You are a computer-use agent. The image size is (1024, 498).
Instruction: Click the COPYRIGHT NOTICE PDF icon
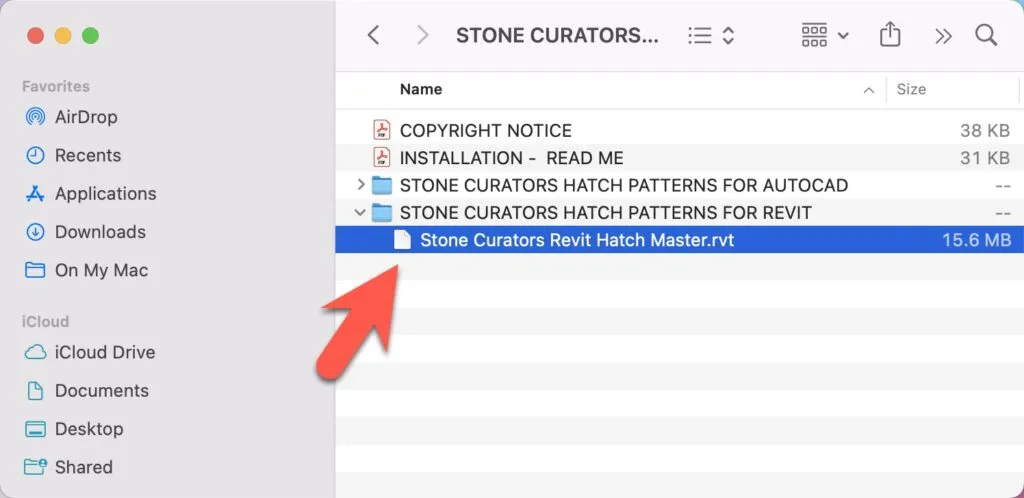pos(381,131)
